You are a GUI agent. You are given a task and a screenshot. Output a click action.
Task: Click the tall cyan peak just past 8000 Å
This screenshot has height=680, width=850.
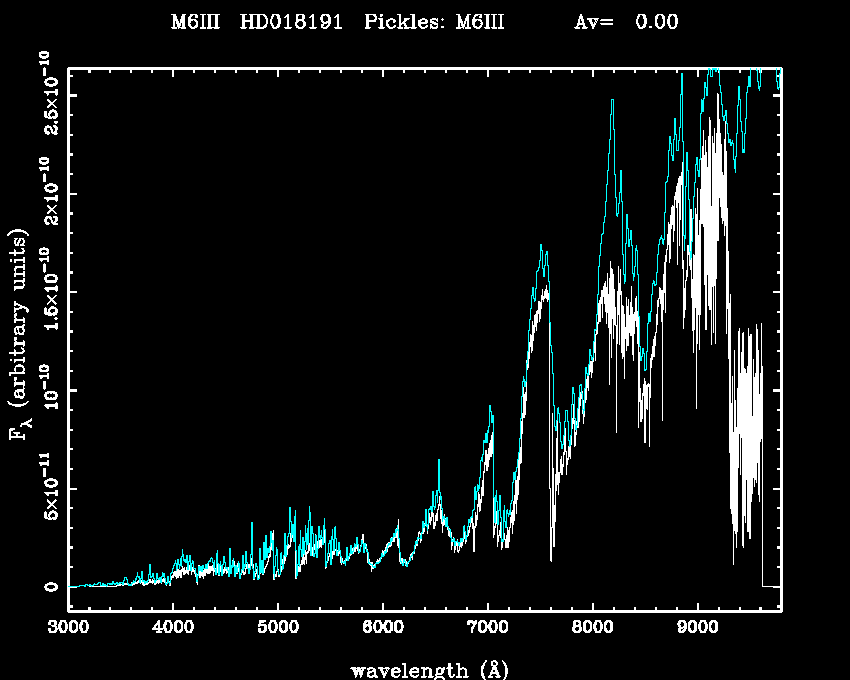[611, 102]
